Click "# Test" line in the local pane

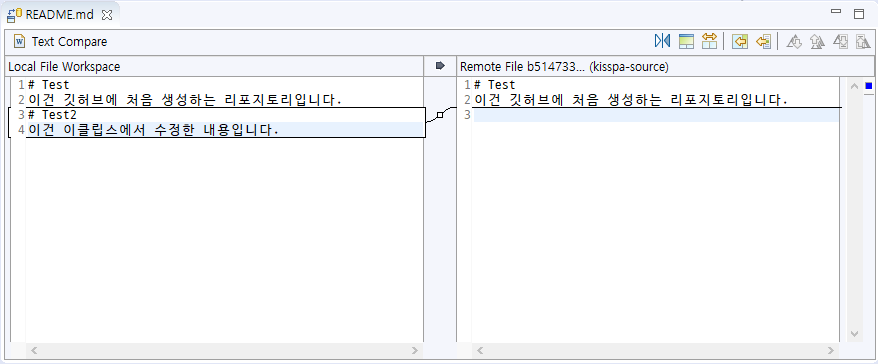coord(48,85)
